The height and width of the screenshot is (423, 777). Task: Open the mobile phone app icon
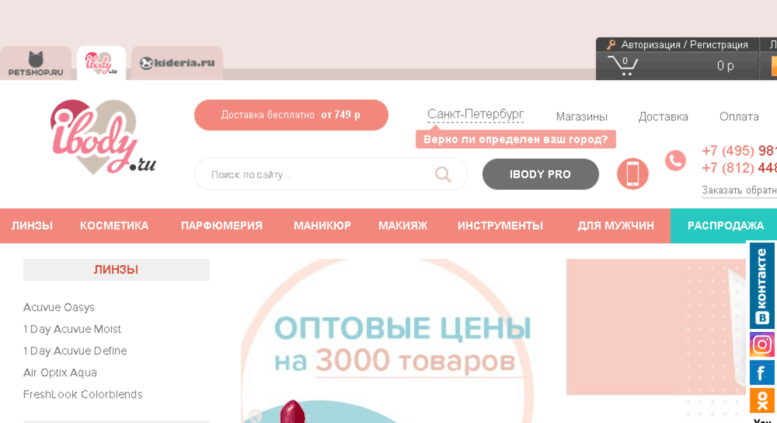click(632, 174)
